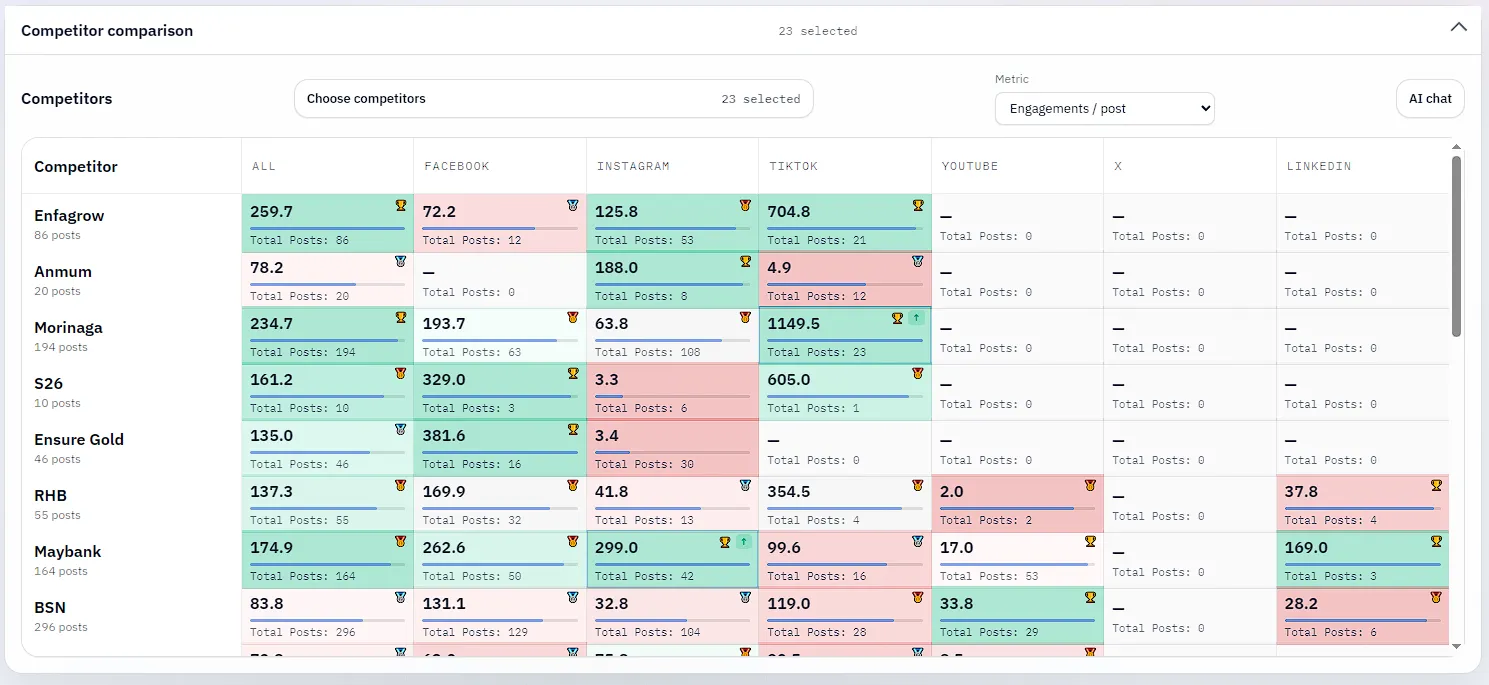
Task: Select the Enfagrow competitor row label
Action: pyautogui.click(x=69, y=215)
